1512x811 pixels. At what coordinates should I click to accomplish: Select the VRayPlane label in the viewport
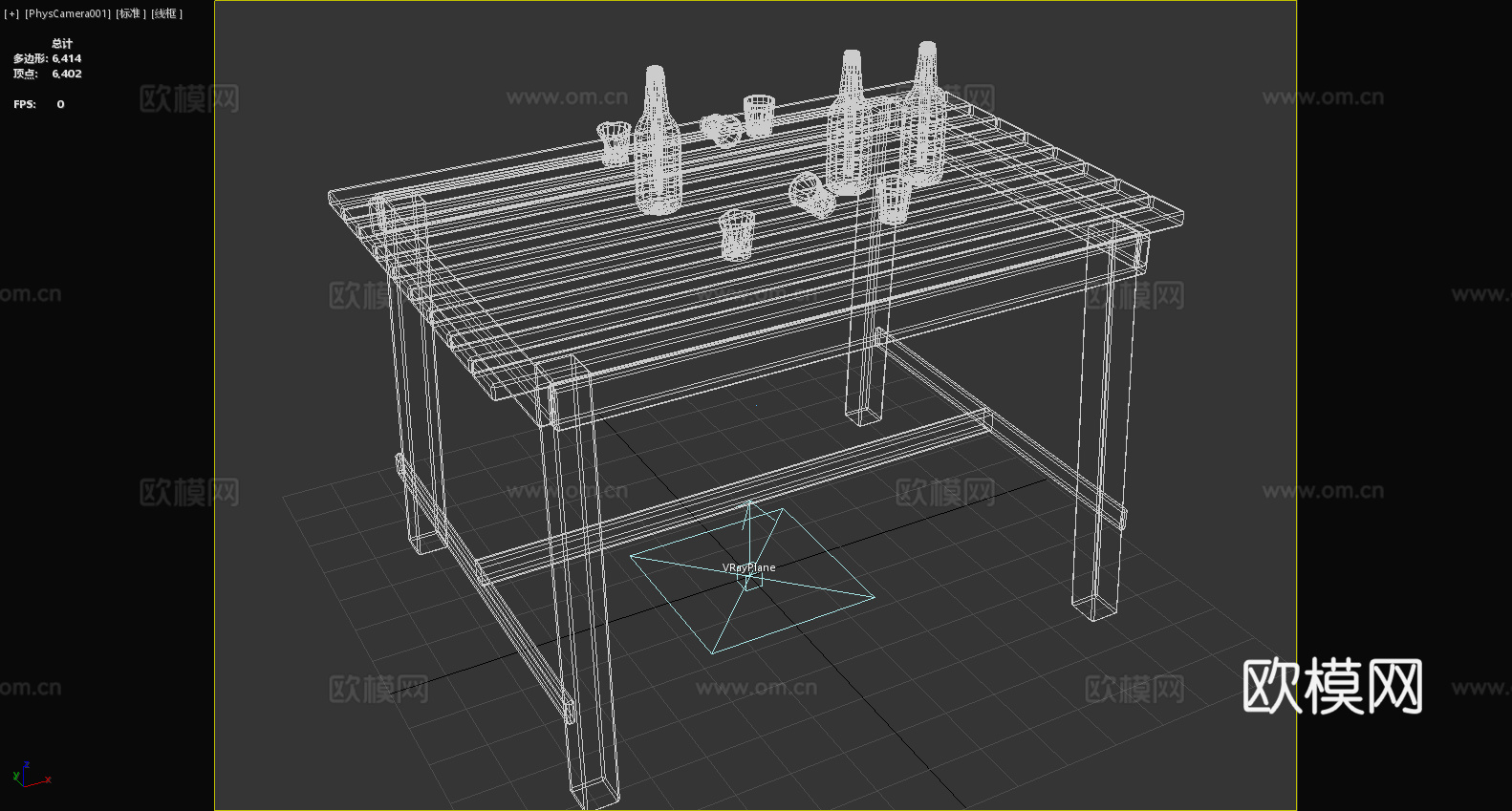pos(748,567)
